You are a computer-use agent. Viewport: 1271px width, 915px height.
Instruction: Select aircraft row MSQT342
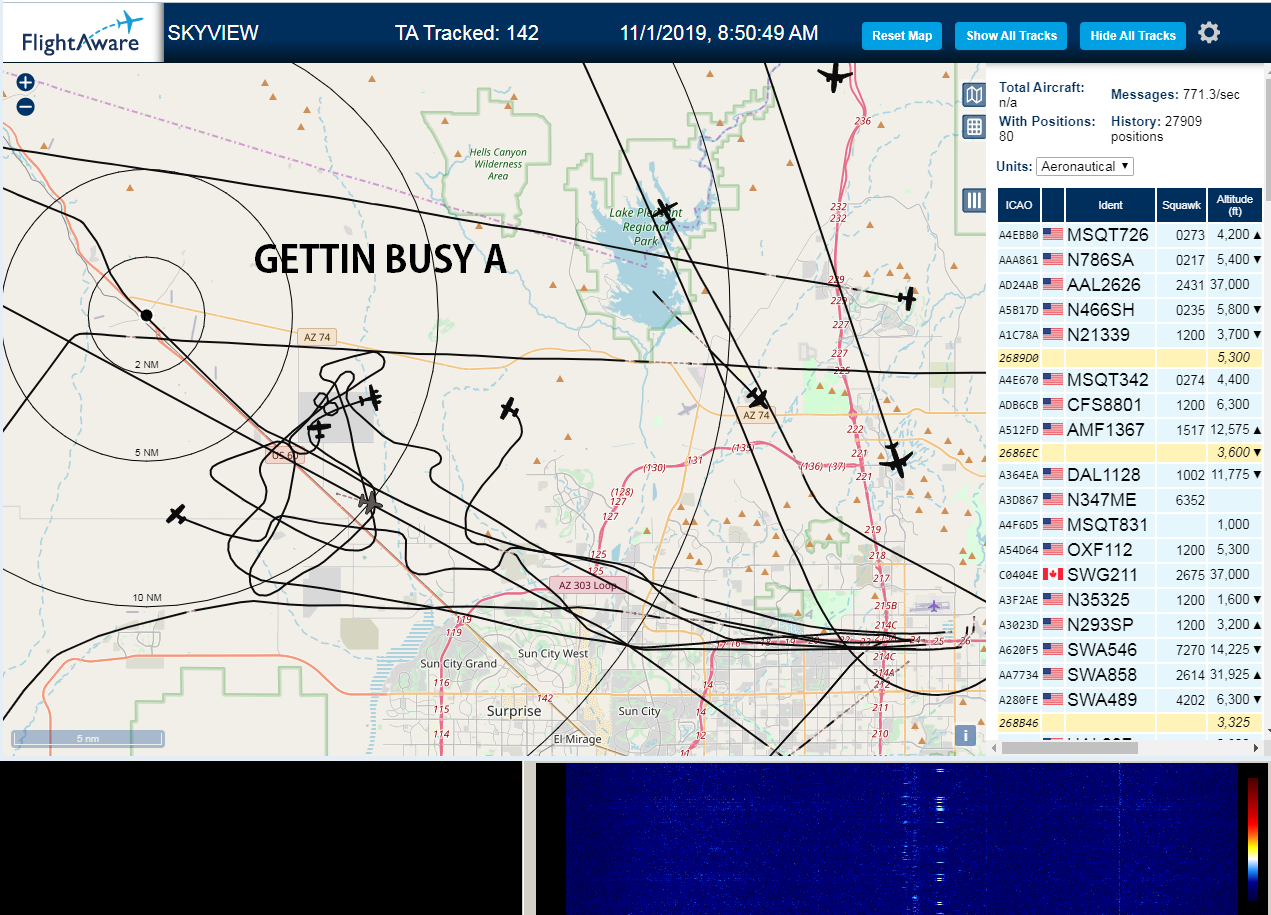click(1130, 380)
